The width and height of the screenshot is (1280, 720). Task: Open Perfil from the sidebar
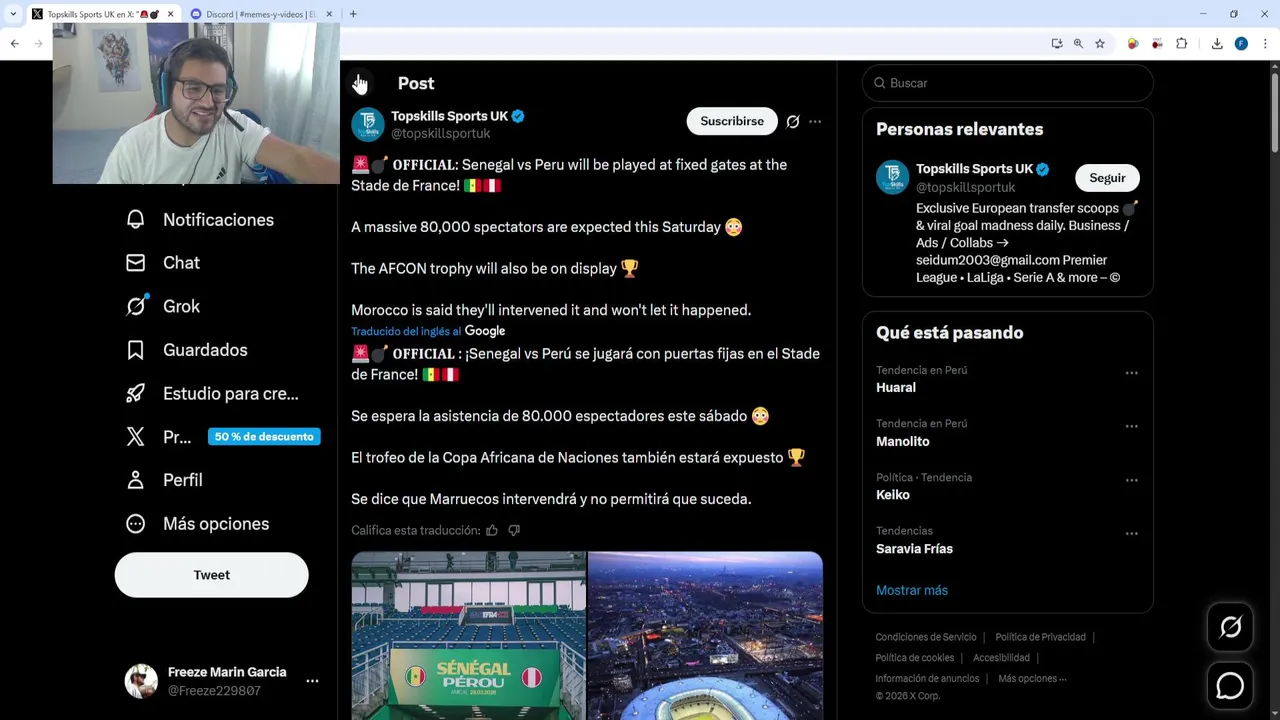[x=165, y=480]
